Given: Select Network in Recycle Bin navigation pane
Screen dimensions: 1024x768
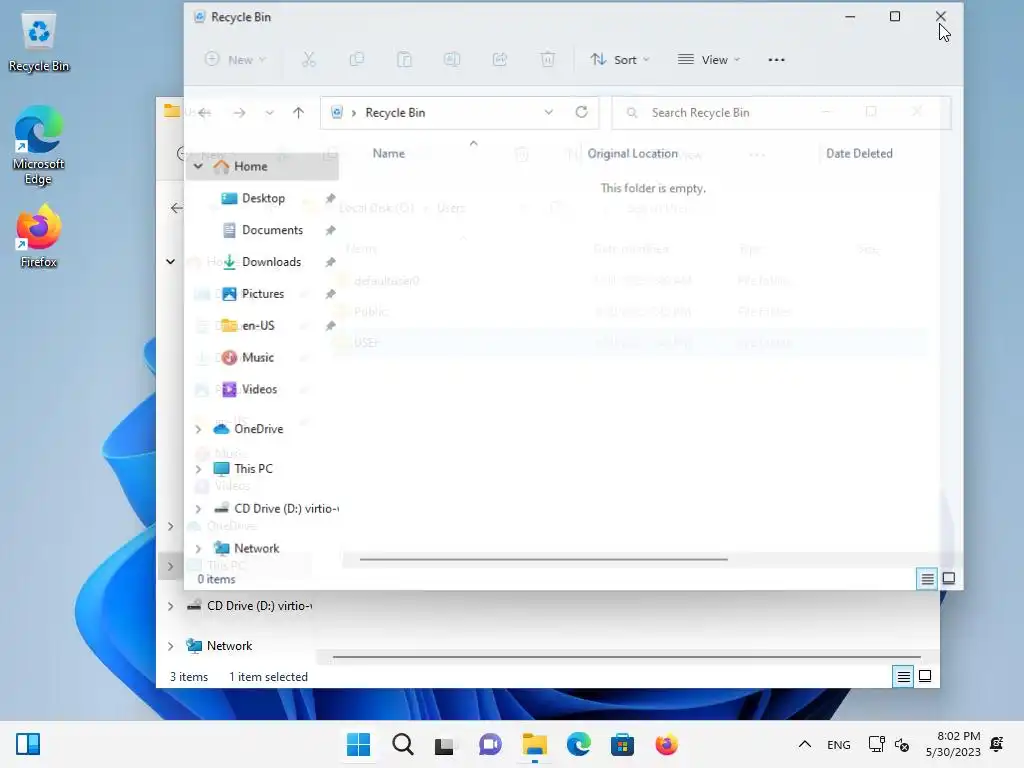Looking at the screenshot, I should pyautogui.click(x=257, y=549).
